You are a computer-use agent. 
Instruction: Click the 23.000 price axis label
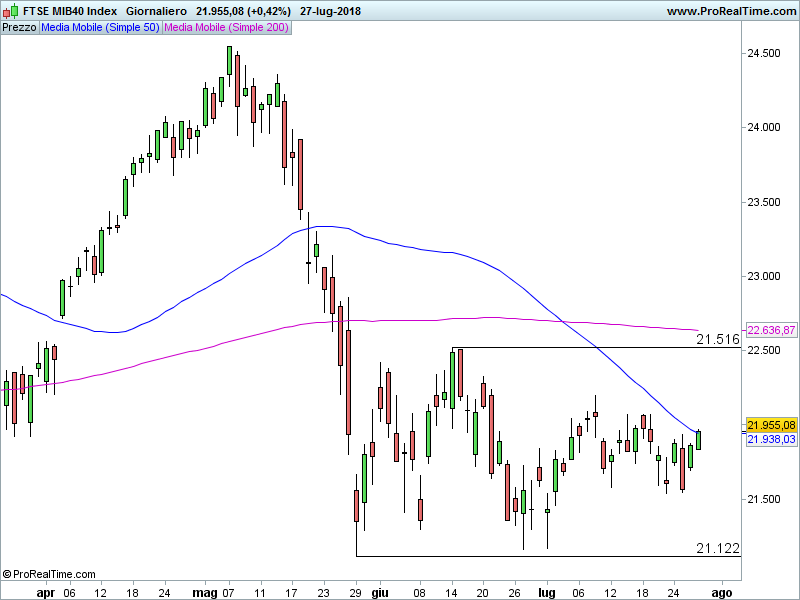764,276
